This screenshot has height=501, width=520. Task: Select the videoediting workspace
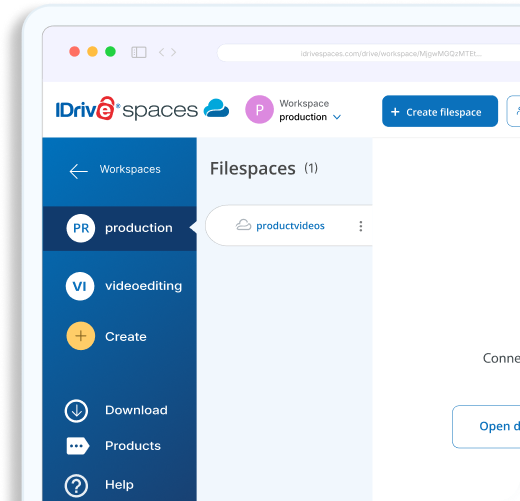point(124,286)
